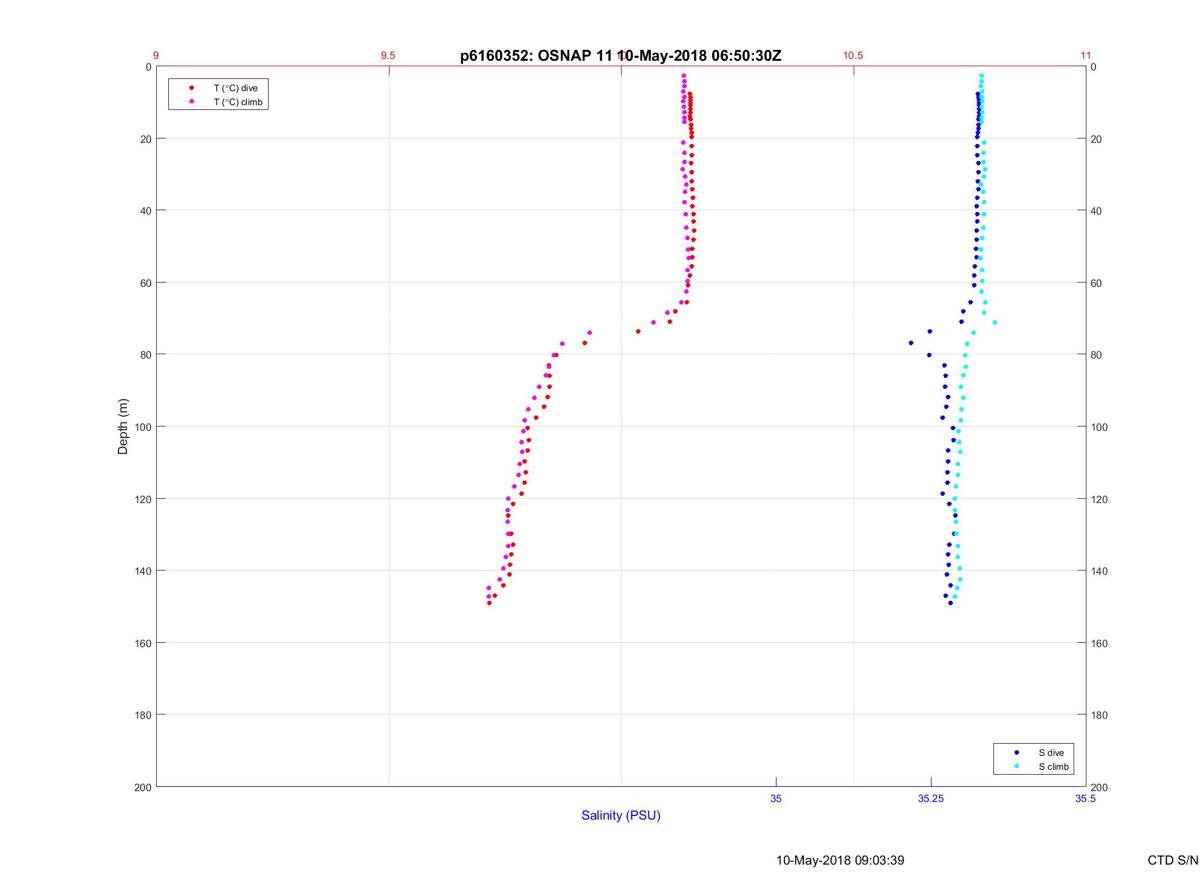
Task: Select the 'S dive' legend entry
Action: pos(1050,752)
